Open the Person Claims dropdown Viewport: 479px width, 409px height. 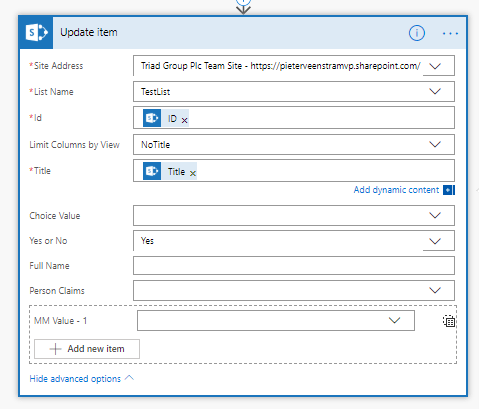tap(435, 290)
